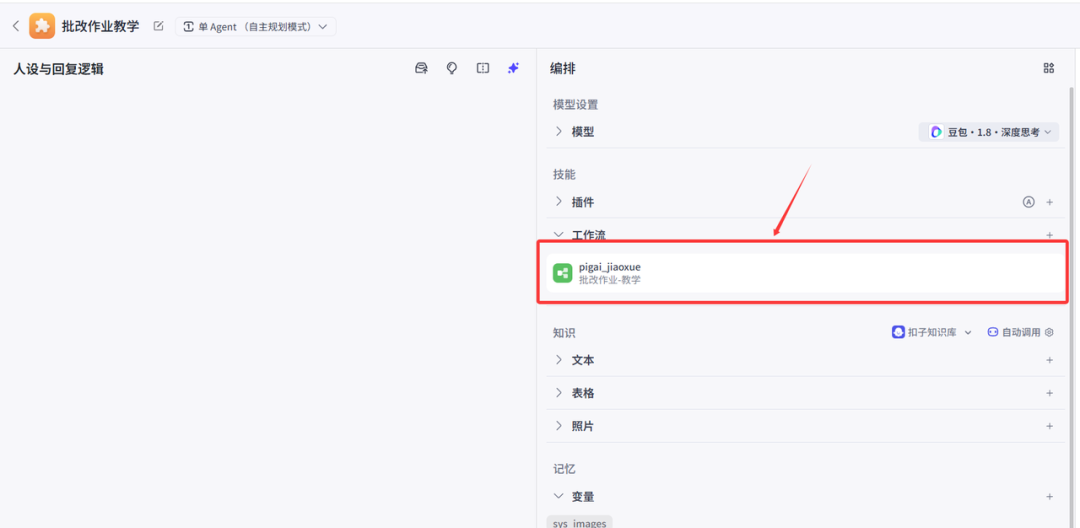Click the 批改作业-教学 workflow description
Viewport: 1080px width, 528px height.
610,279
